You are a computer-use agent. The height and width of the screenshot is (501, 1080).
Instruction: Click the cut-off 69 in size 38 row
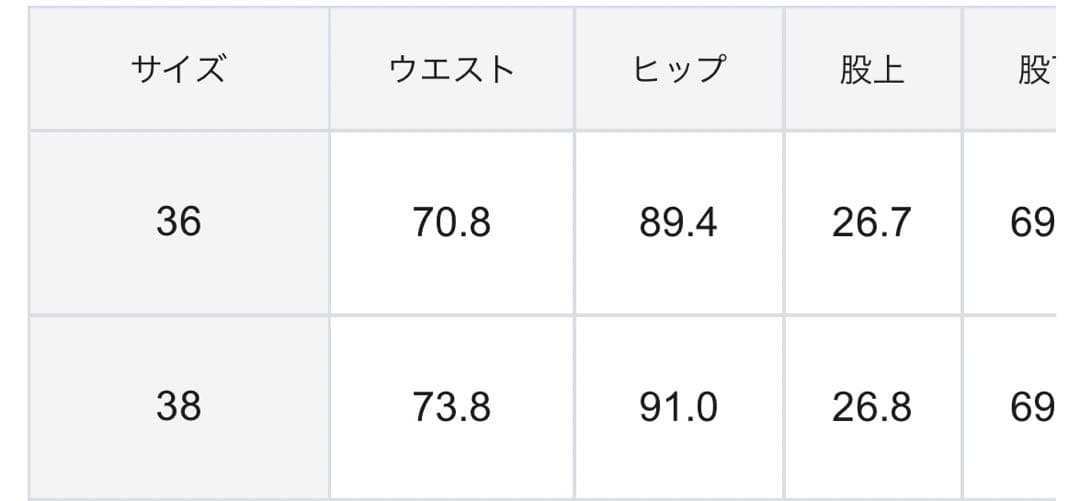click(1032, 406)
